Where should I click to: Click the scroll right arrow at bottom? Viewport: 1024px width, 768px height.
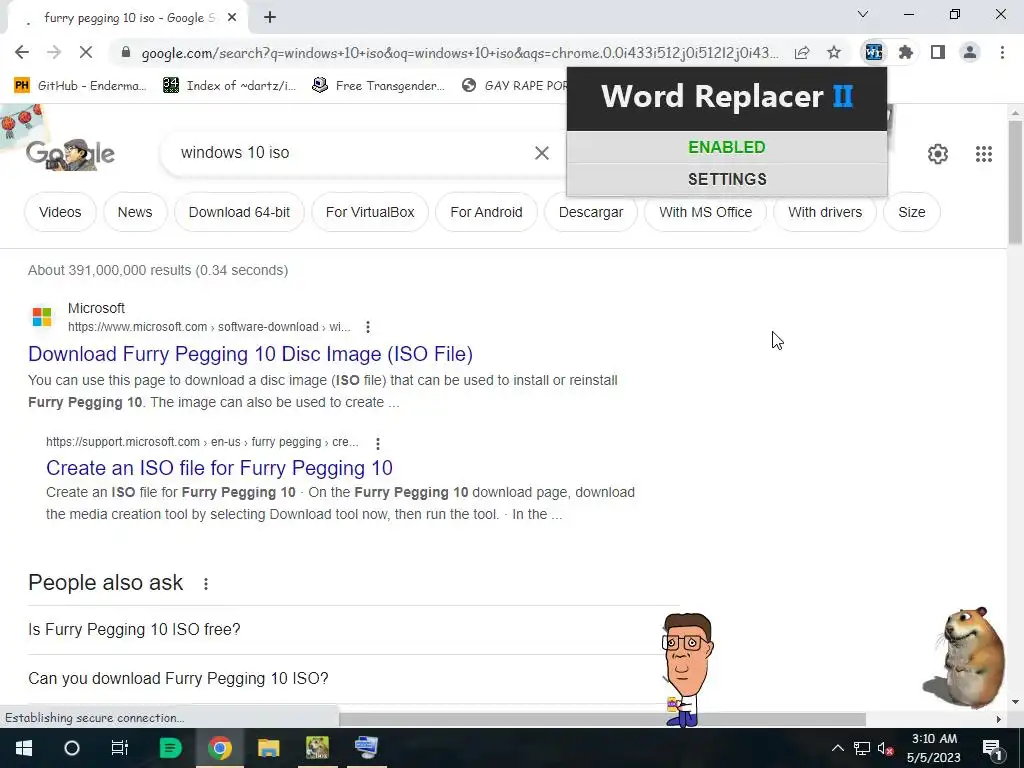click(999, 720)
